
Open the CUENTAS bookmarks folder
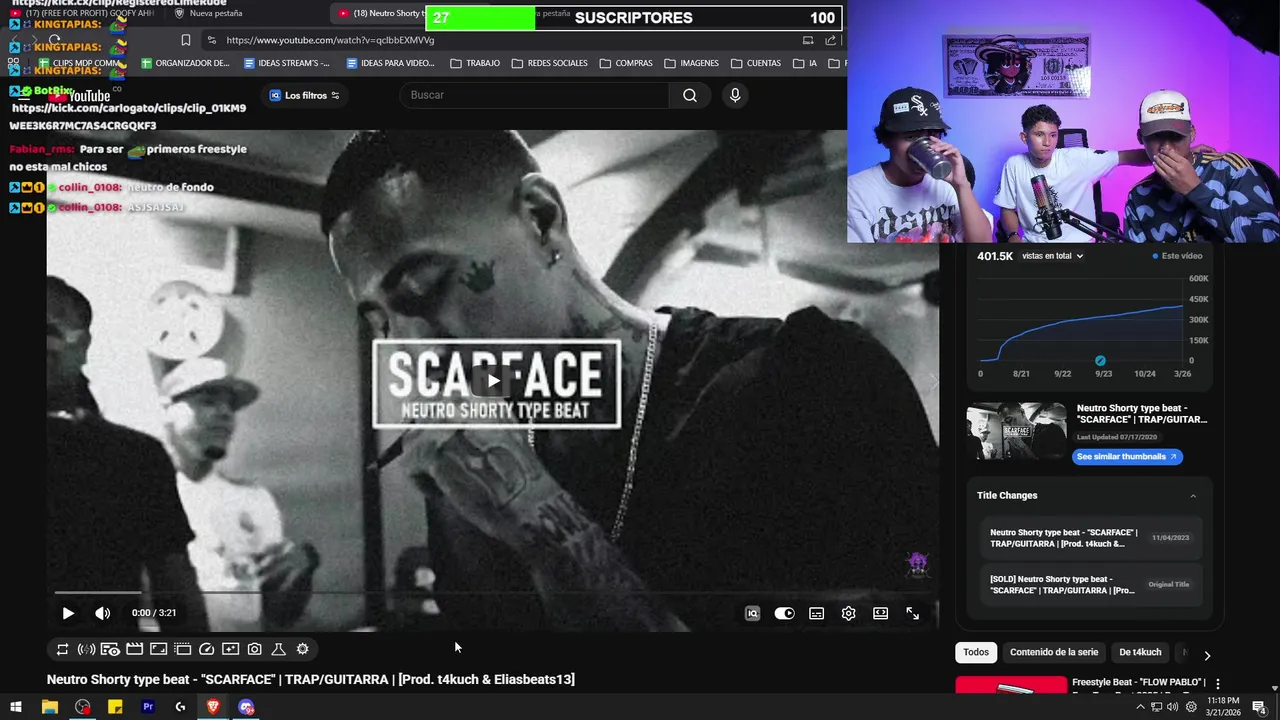tap(756, 63)
